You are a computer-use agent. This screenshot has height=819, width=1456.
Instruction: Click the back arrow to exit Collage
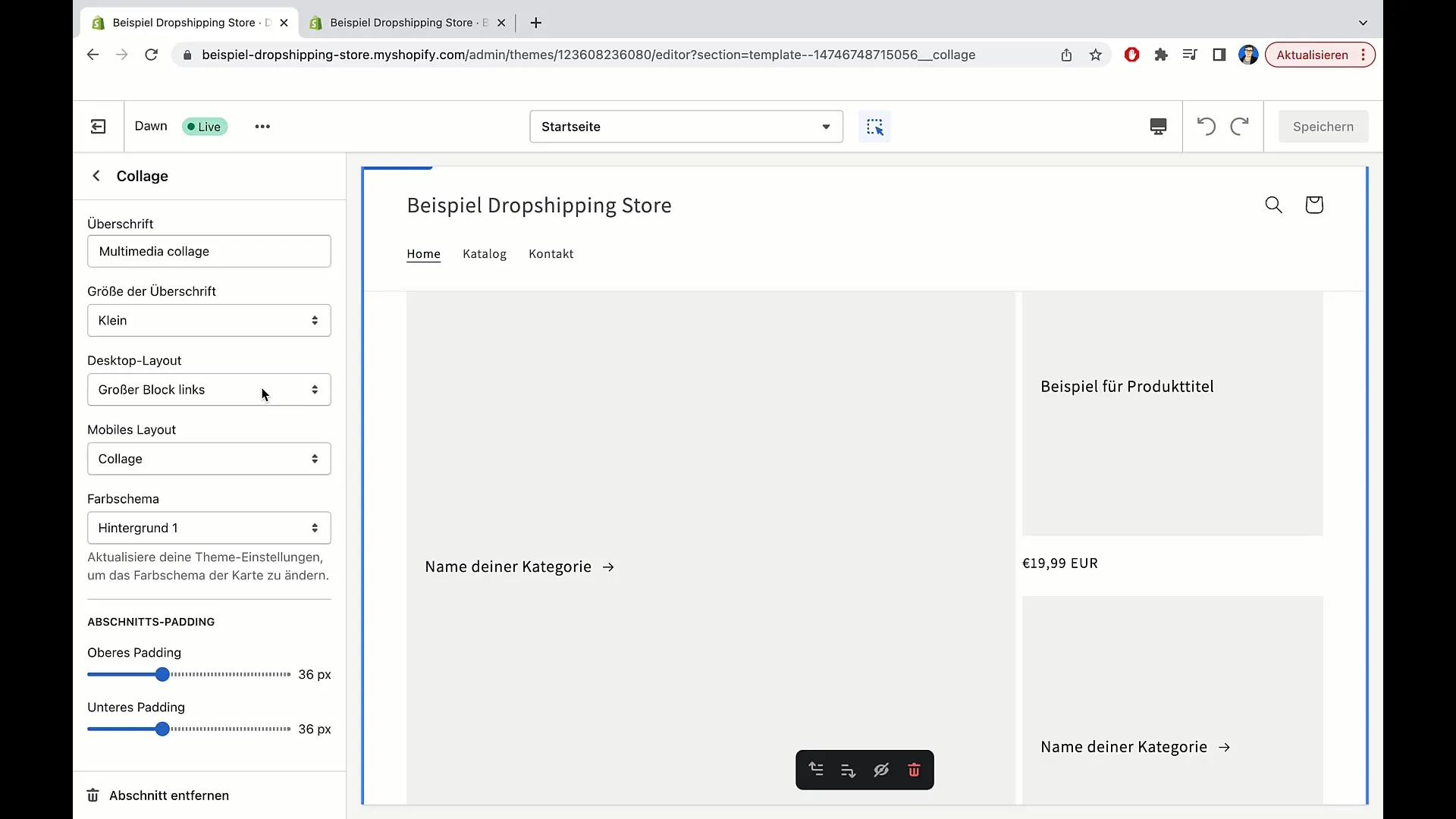[96, 175]
